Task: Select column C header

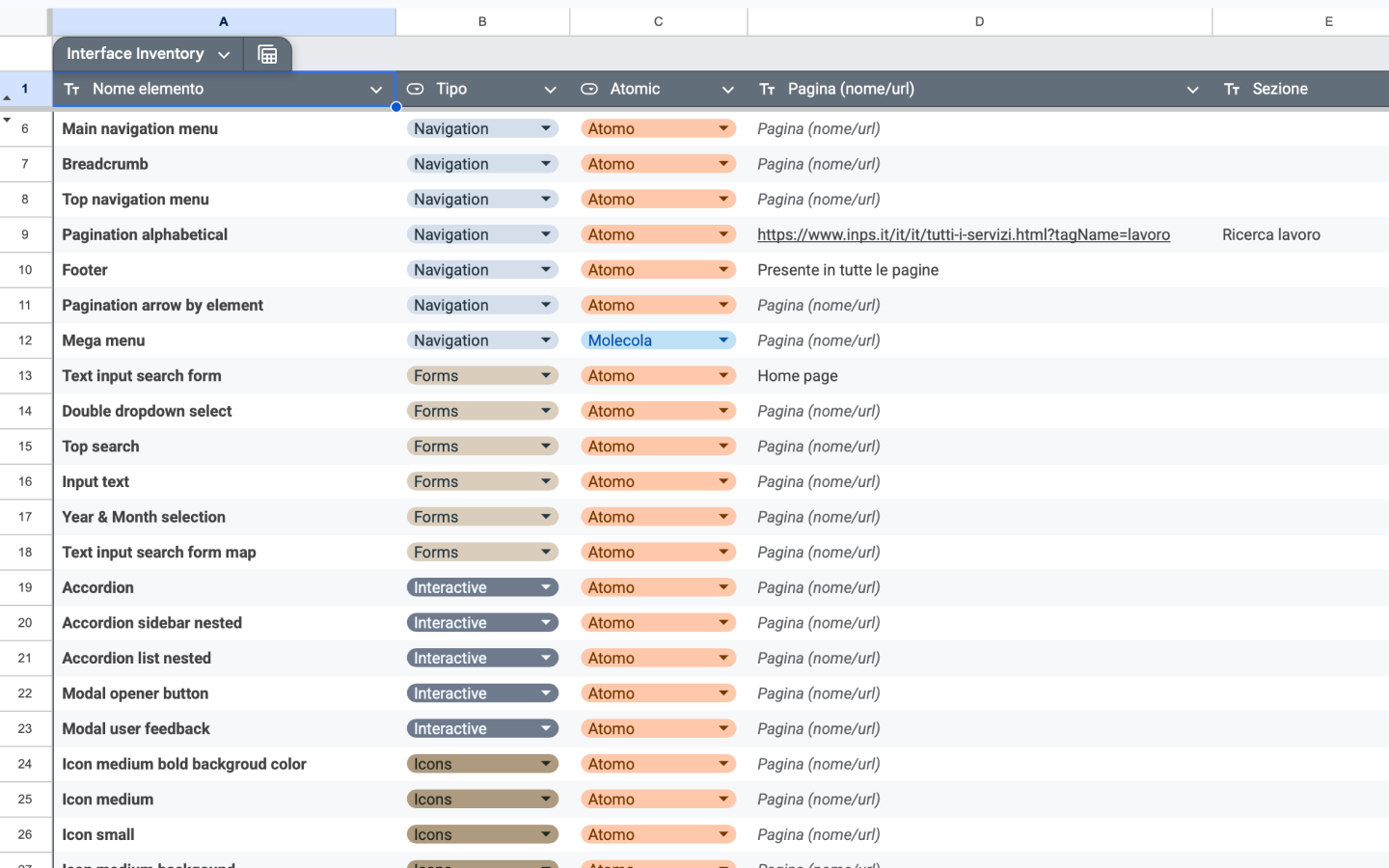Action: click(x=659, y=21)
